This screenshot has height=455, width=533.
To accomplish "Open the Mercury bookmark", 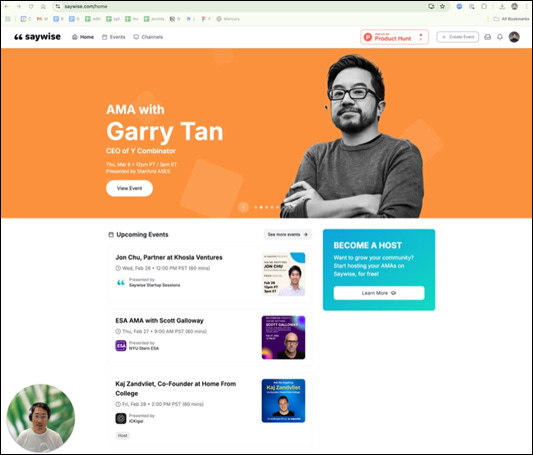I will [x=228, y=19].
